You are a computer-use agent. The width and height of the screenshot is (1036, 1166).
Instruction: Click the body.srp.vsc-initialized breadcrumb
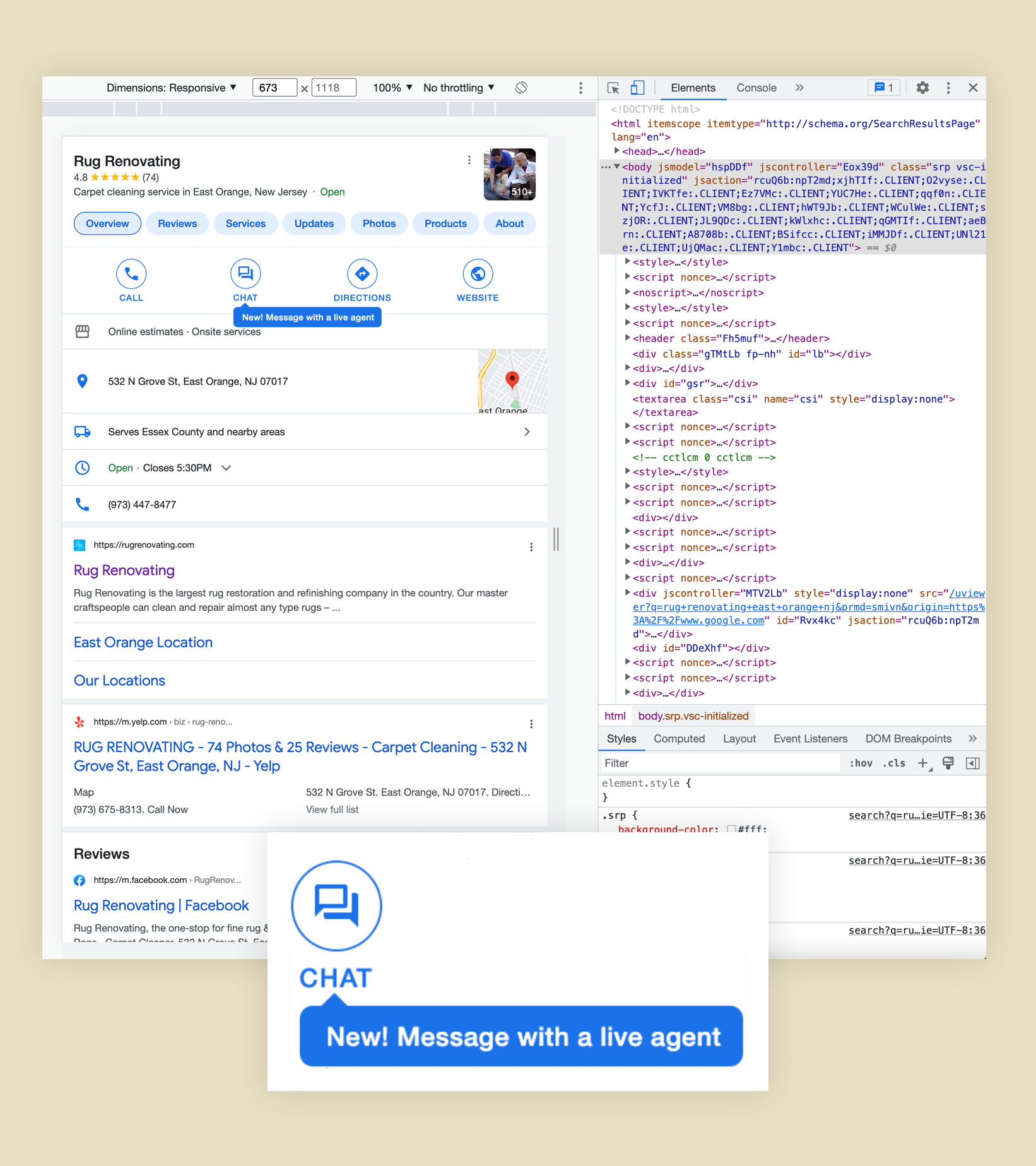(x=693, y=716)
